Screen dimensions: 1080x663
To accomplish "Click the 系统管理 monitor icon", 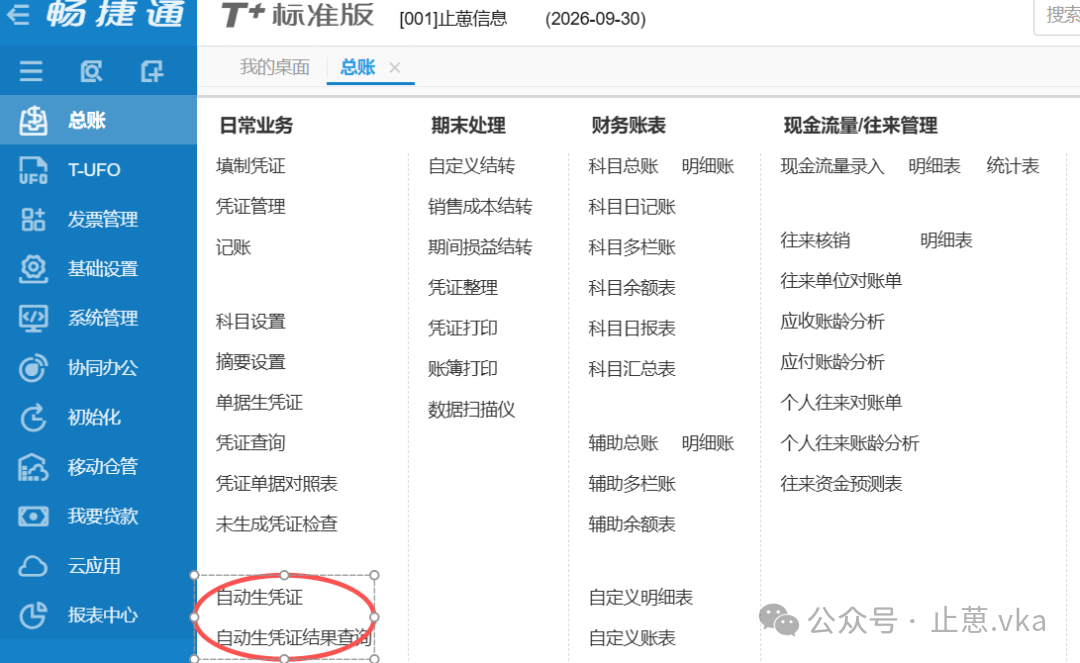I will [x=33, y=318].
